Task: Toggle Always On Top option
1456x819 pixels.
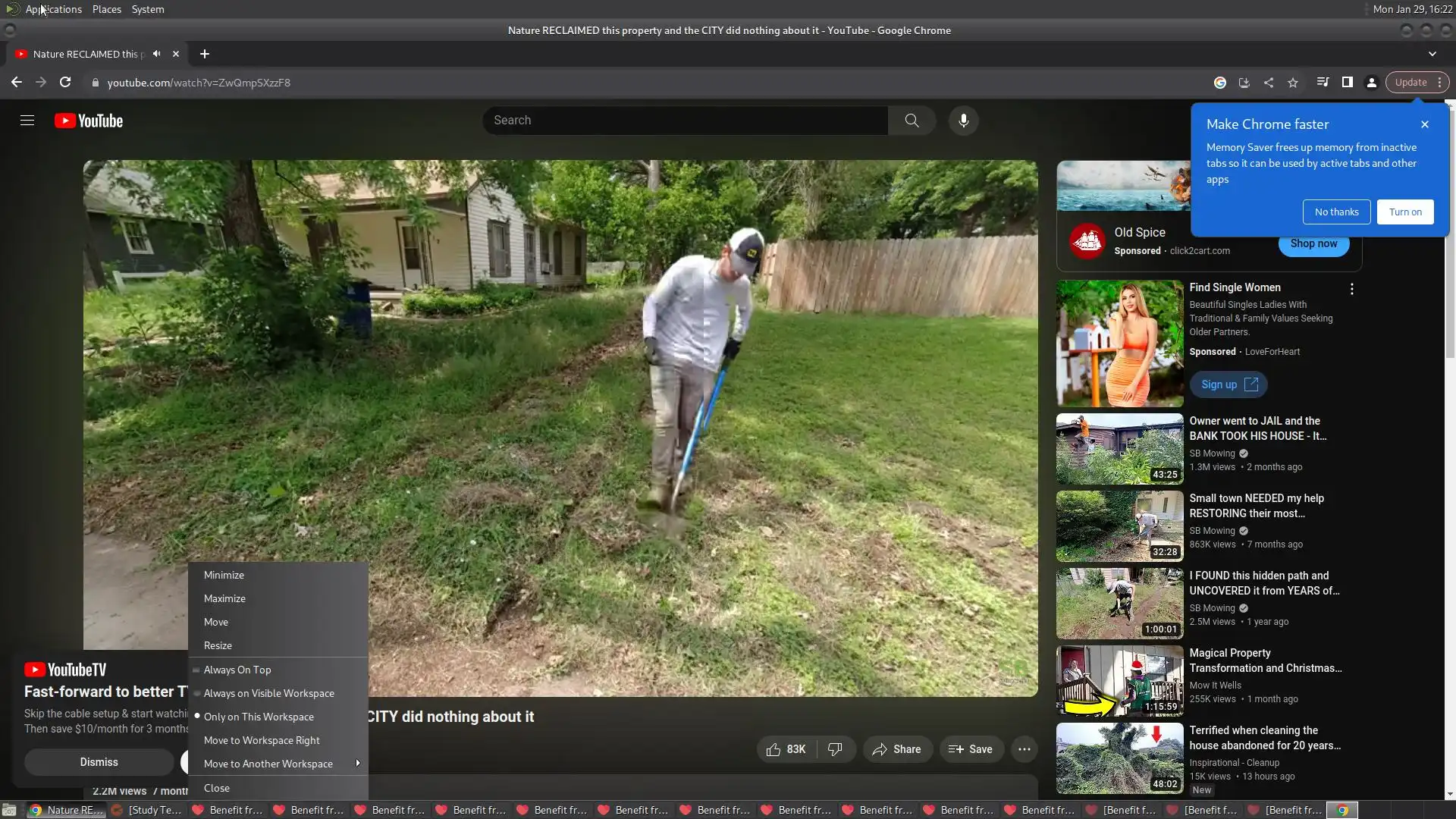Action: [237, 670]
